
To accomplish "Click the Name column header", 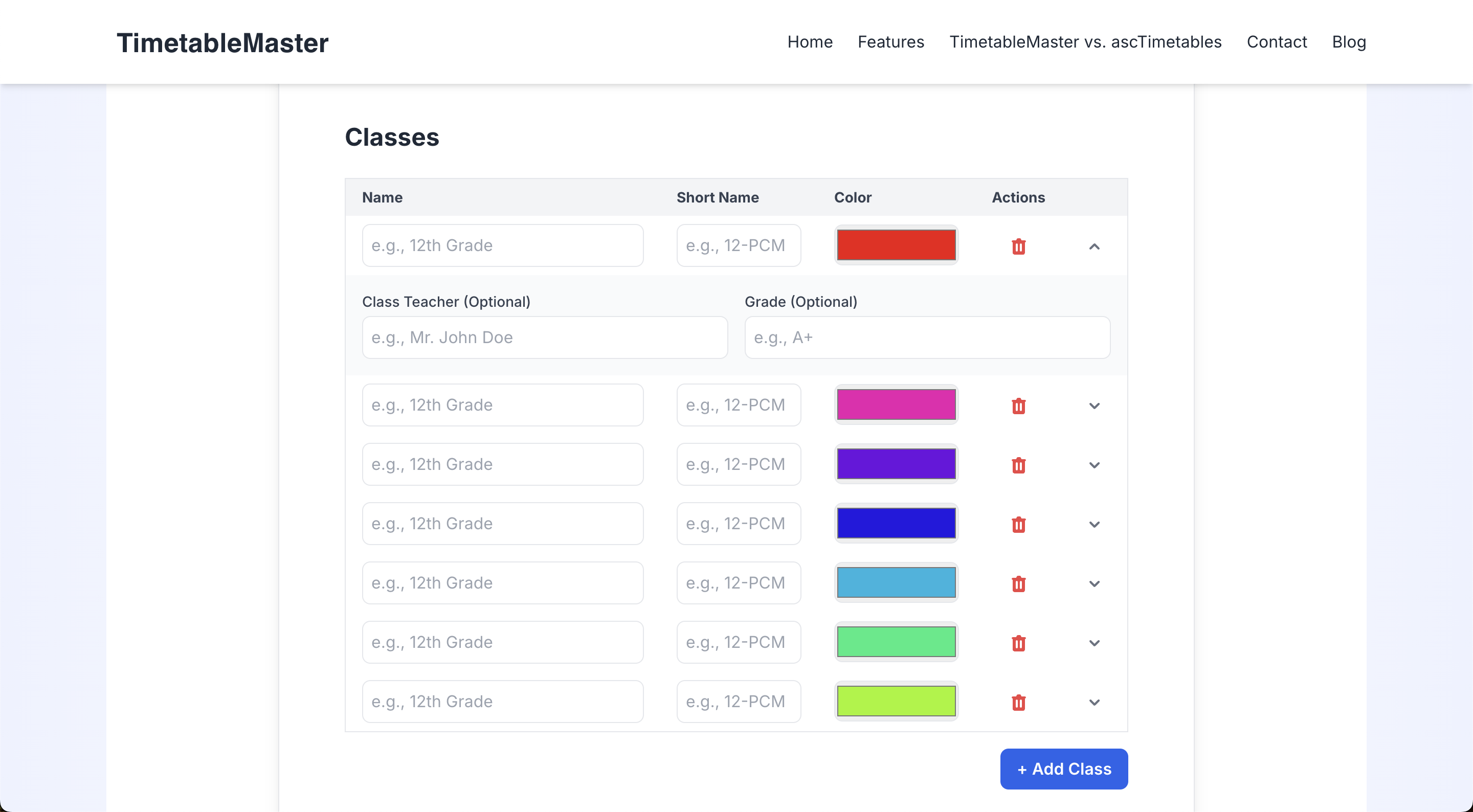I will [383, 197].
